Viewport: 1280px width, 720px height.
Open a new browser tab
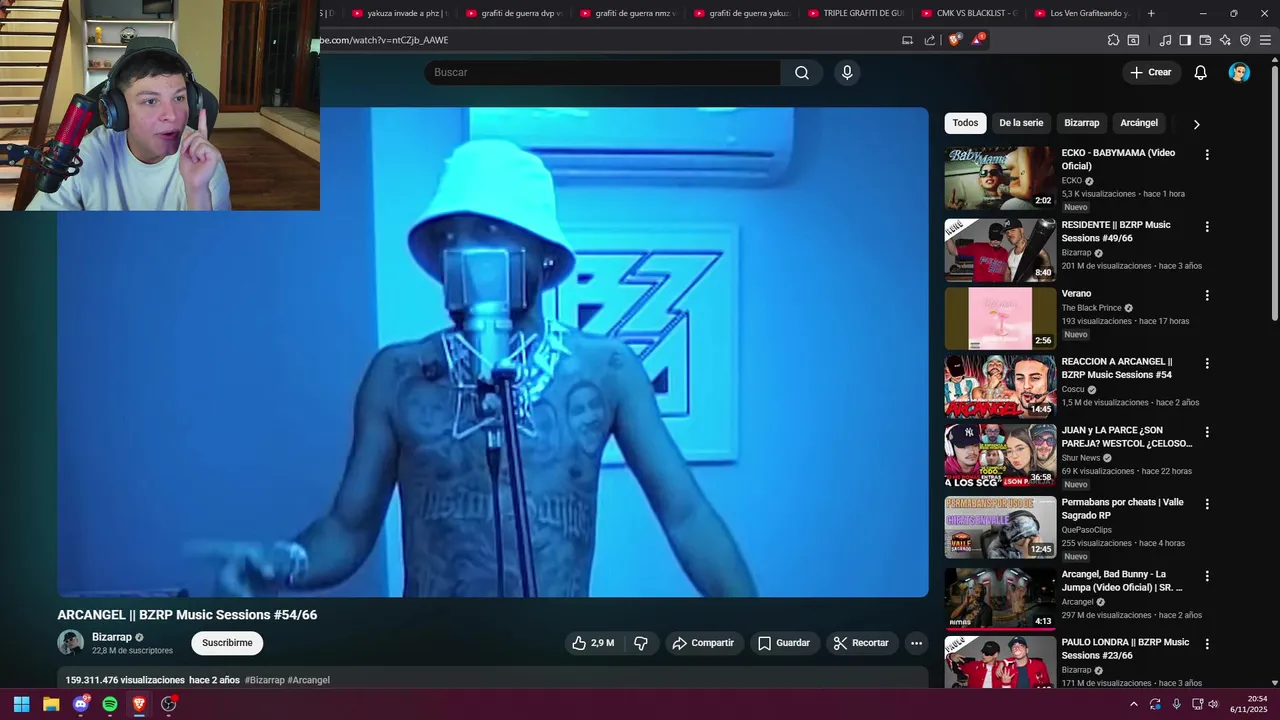point(1151,13)
